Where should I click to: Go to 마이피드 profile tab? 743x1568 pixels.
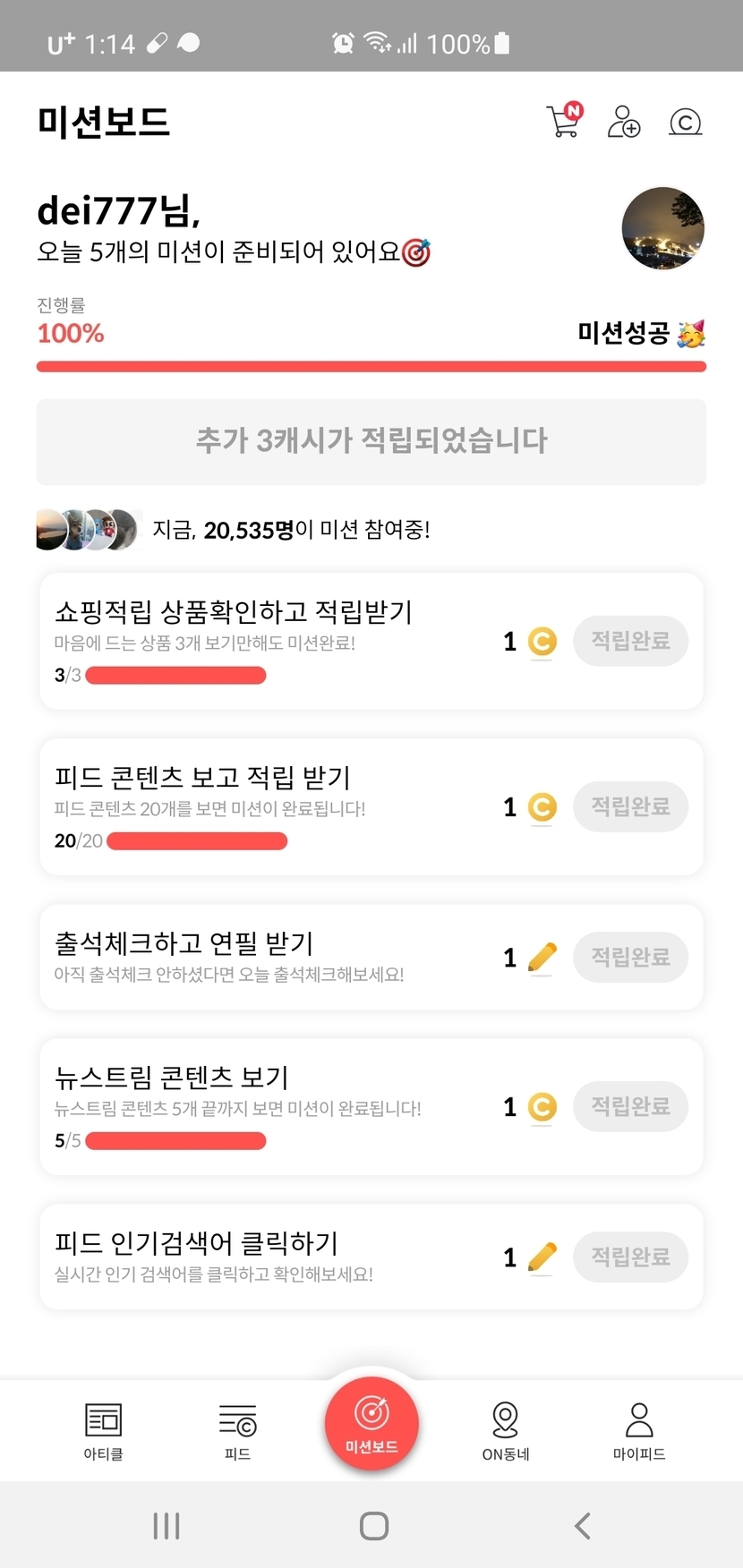click(x=639, y=1430)
